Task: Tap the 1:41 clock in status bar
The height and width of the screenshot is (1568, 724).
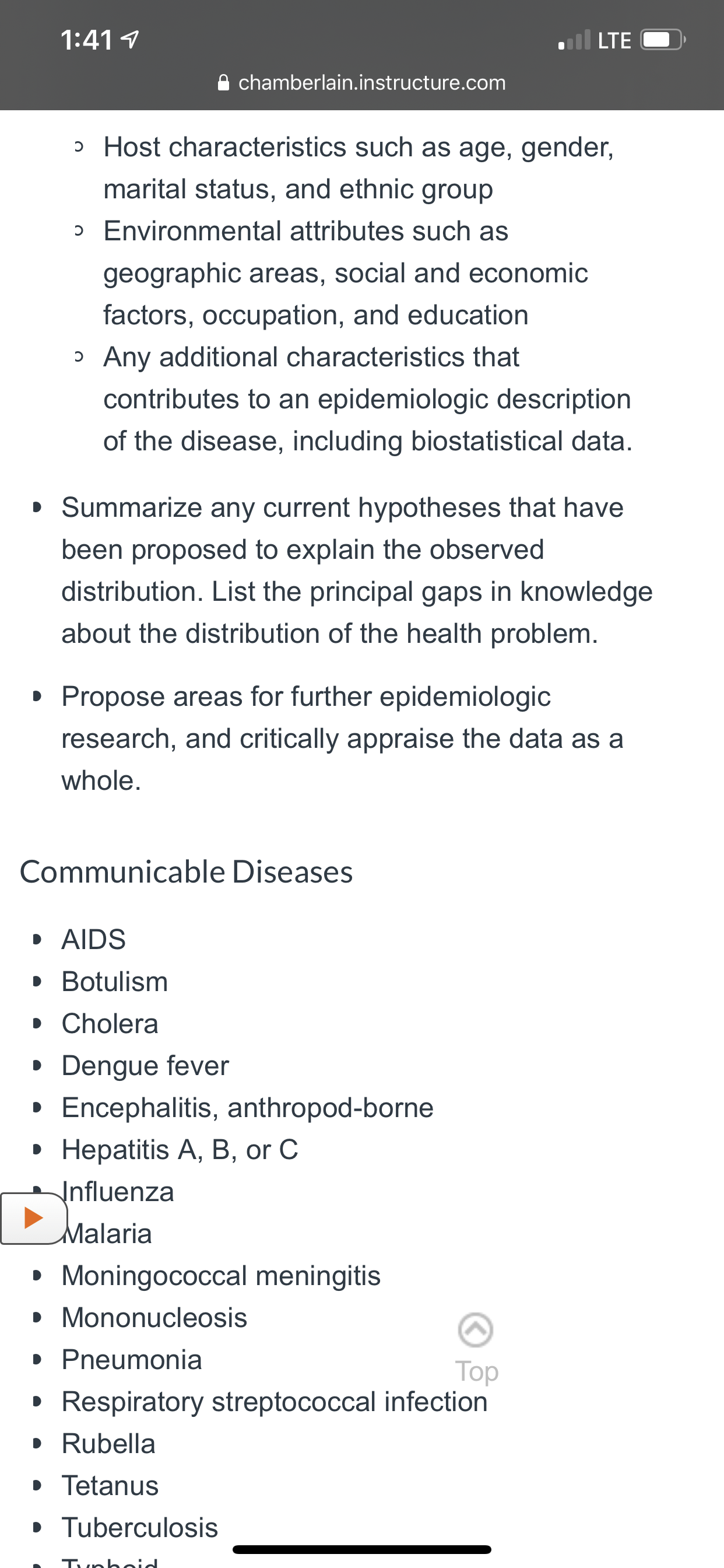Action: point(87,40)
